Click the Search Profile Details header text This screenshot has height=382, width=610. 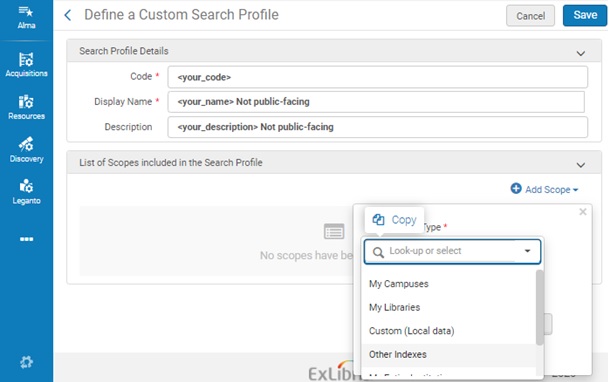[124, 51]
